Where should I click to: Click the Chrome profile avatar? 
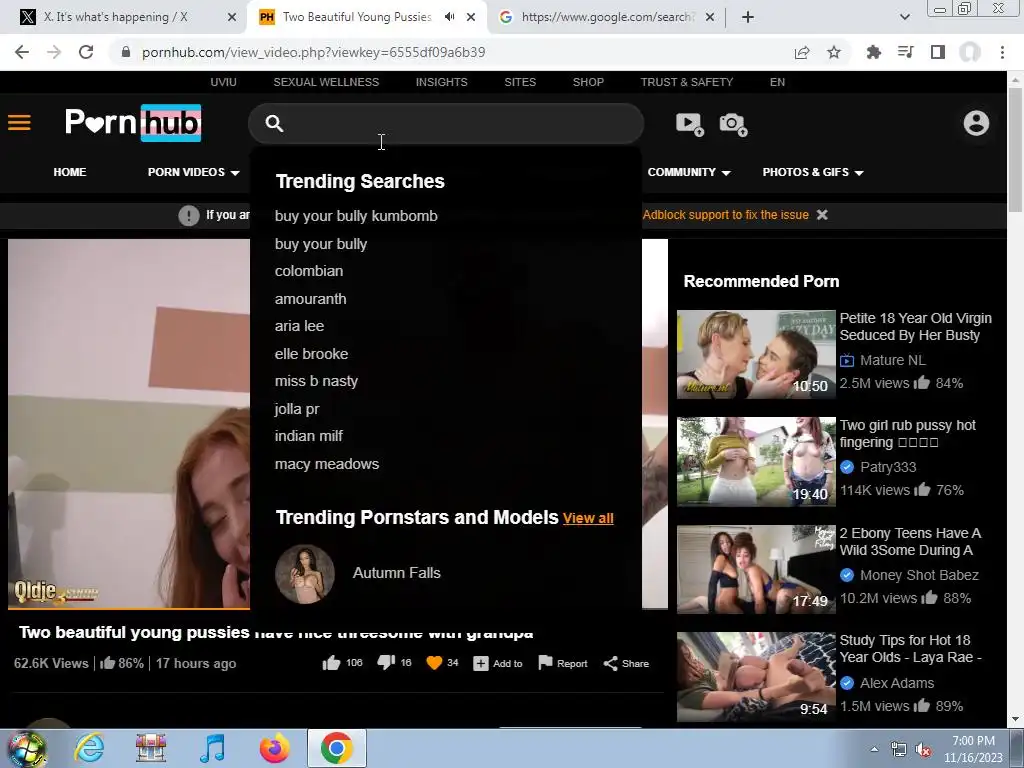click(x=970, y=52)
